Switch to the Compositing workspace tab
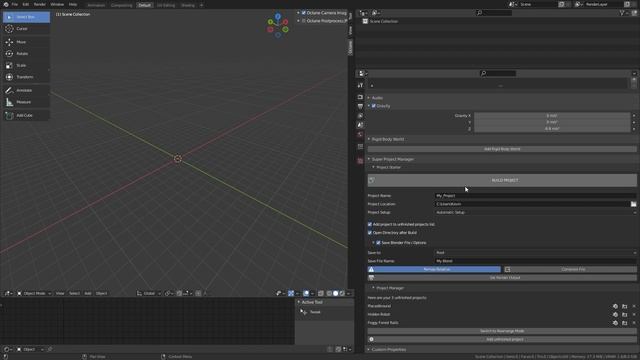 (122, 5)
